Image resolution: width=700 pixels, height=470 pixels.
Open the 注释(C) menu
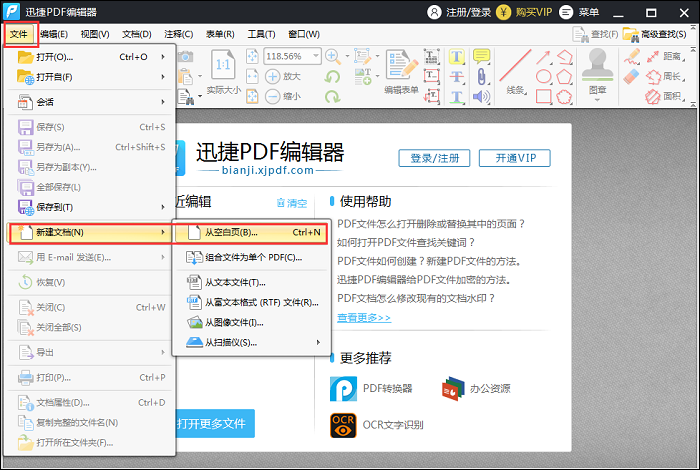tap(179, 34)
